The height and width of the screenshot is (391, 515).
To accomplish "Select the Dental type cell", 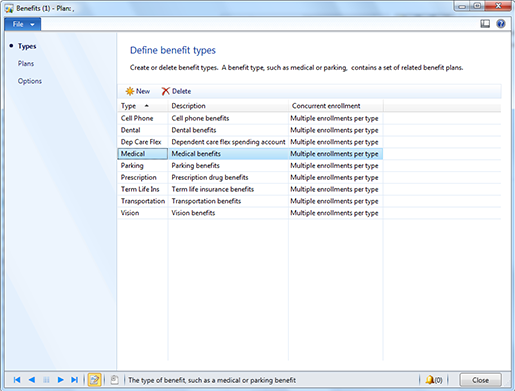I will tap(143, 130).
